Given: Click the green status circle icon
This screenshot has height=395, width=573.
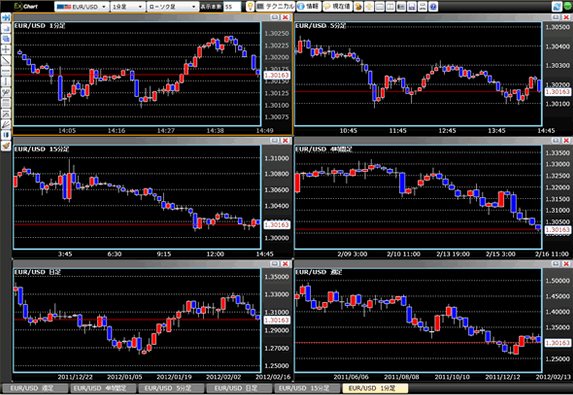Looking at the screenshot, I should [x=567, y=7].
